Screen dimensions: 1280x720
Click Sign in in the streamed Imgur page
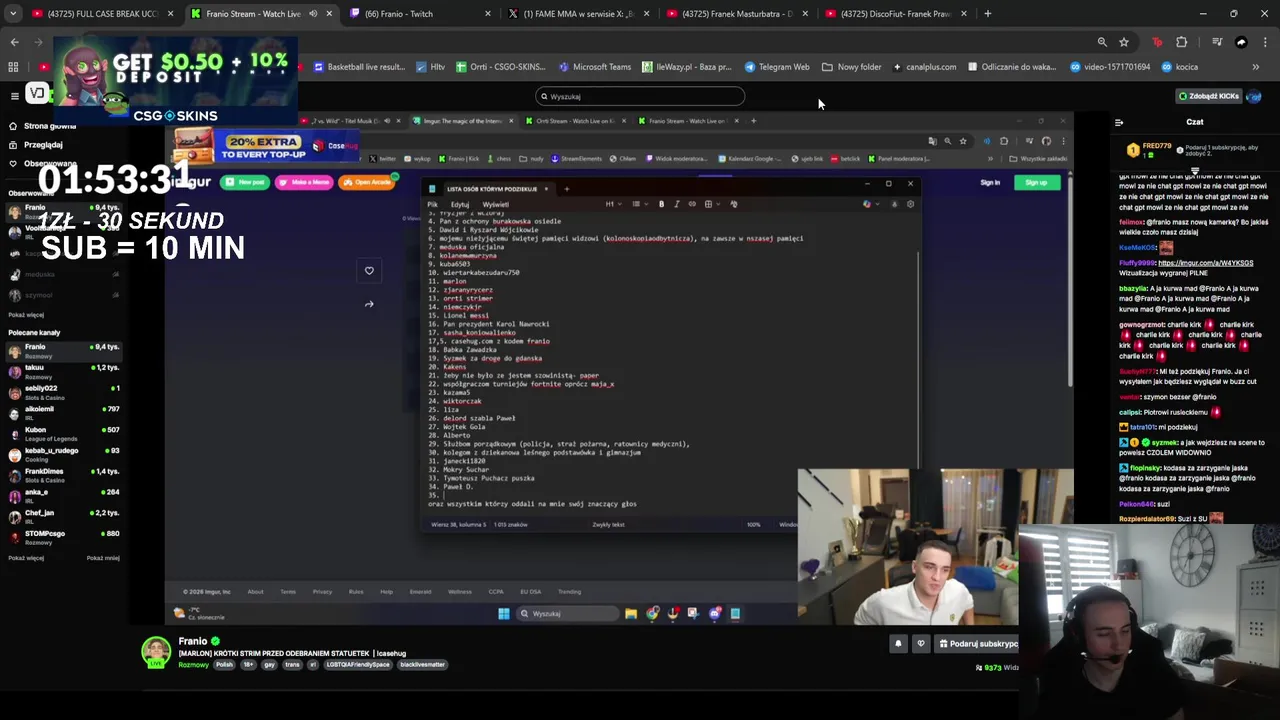990,183
